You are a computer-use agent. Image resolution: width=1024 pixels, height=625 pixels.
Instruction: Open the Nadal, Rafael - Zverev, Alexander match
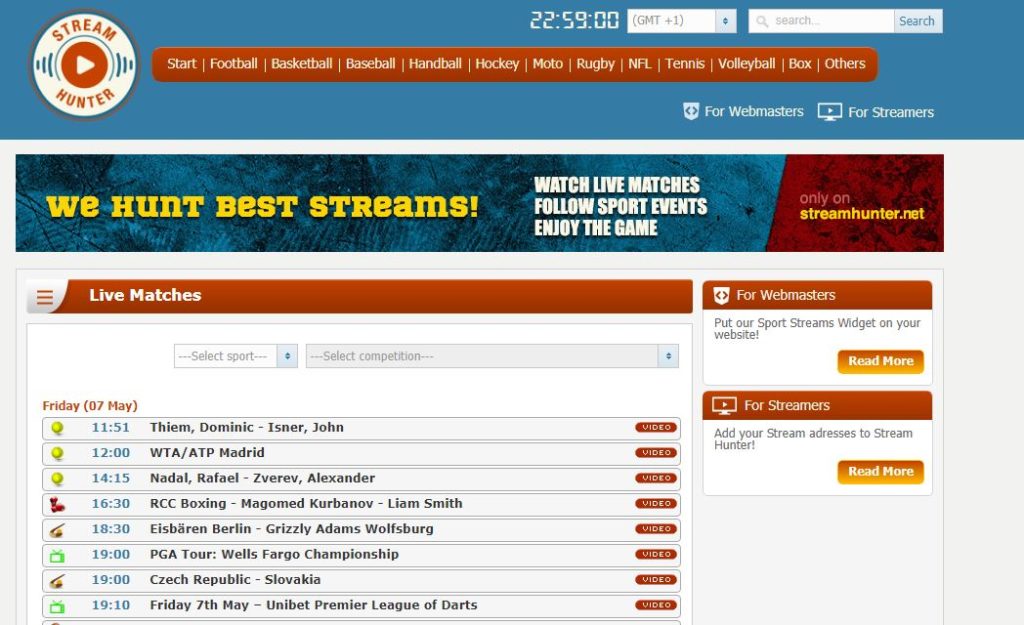[263, 478]
